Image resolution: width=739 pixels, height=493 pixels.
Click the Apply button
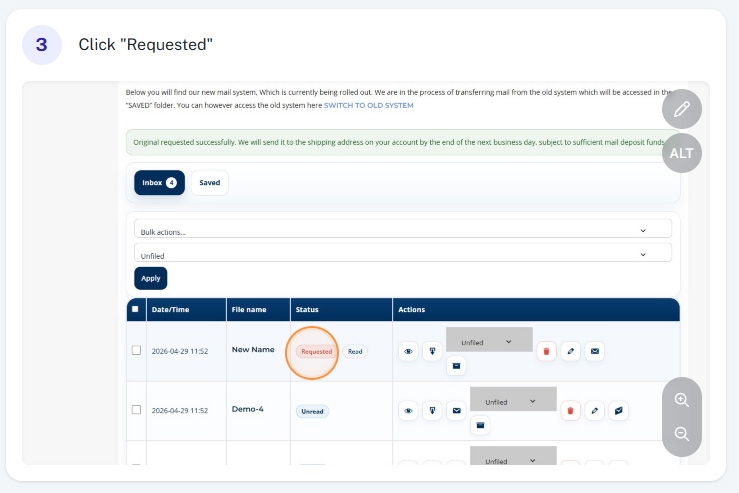[x=151, y=278]
